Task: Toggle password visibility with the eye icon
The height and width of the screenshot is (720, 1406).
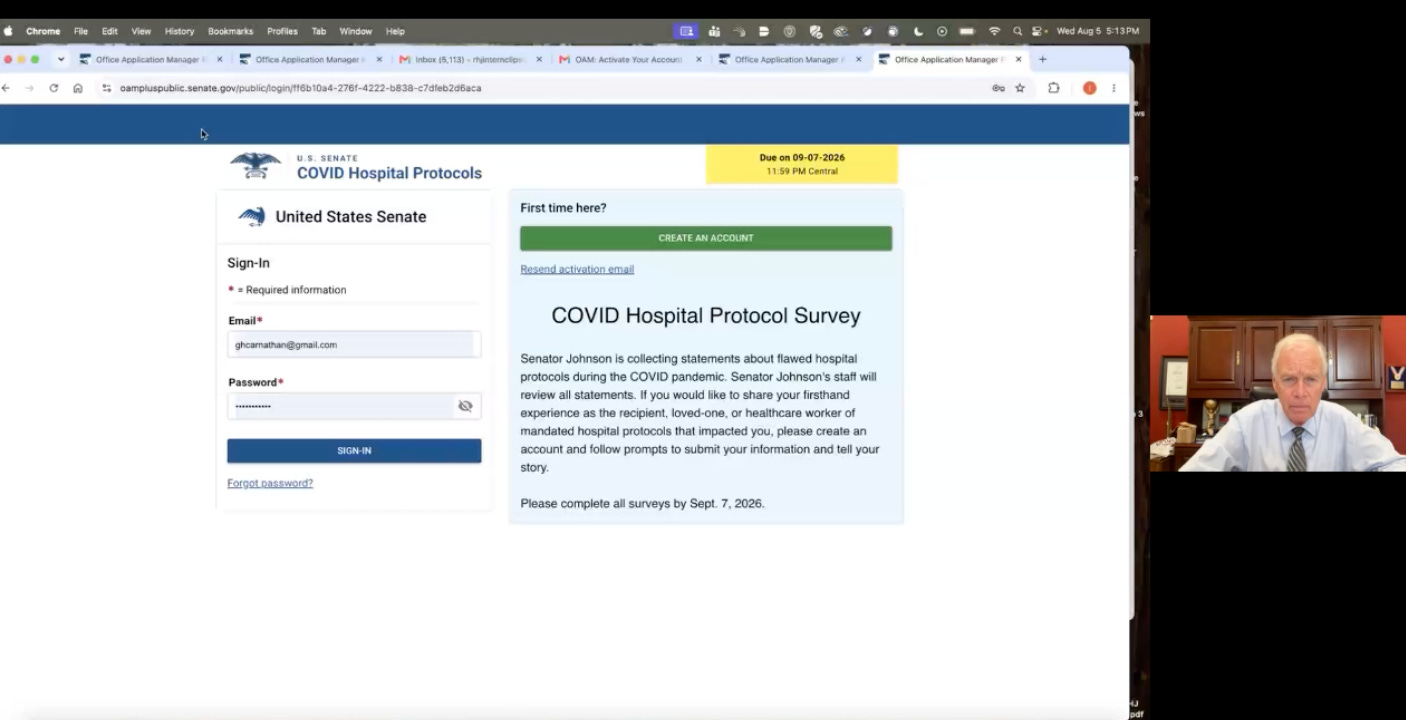Action: click(x=465, y=406)
